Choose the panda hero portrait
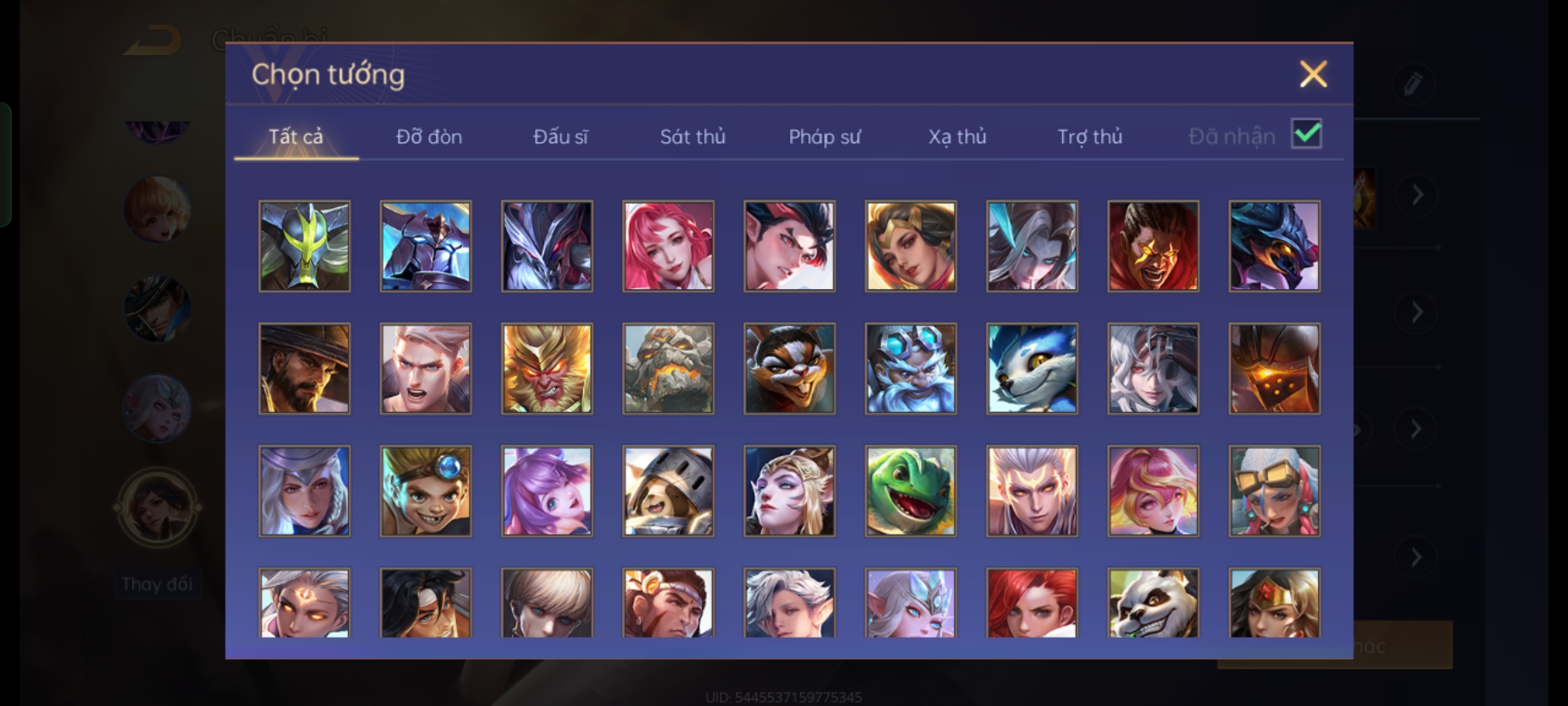Viewport: 1568px width, 706px height. pyautogui.click(x=1153, y=603)
